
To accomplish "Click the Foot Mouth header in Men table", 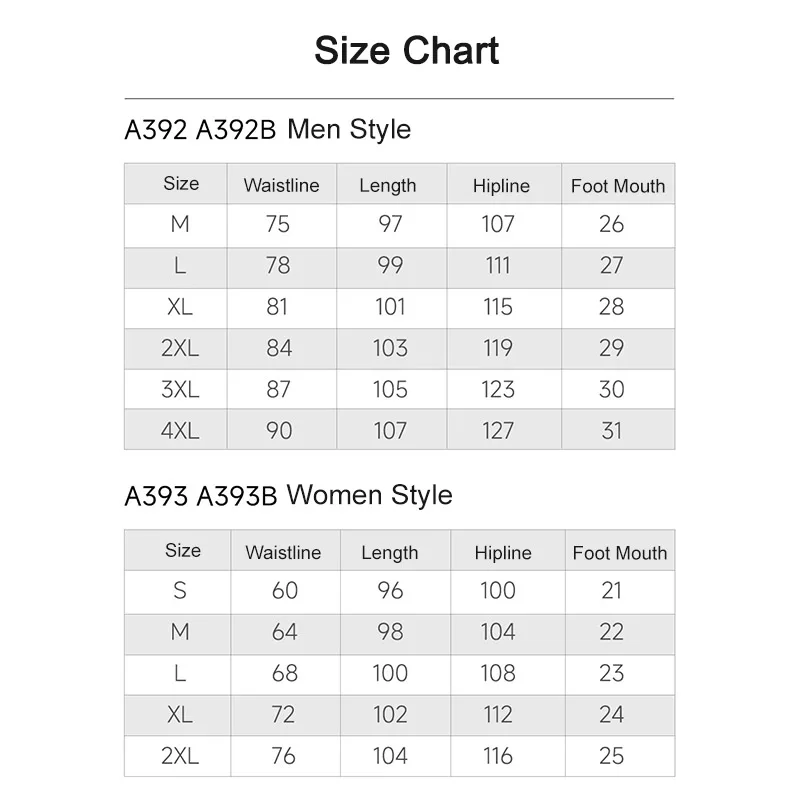I will (618, 186).
